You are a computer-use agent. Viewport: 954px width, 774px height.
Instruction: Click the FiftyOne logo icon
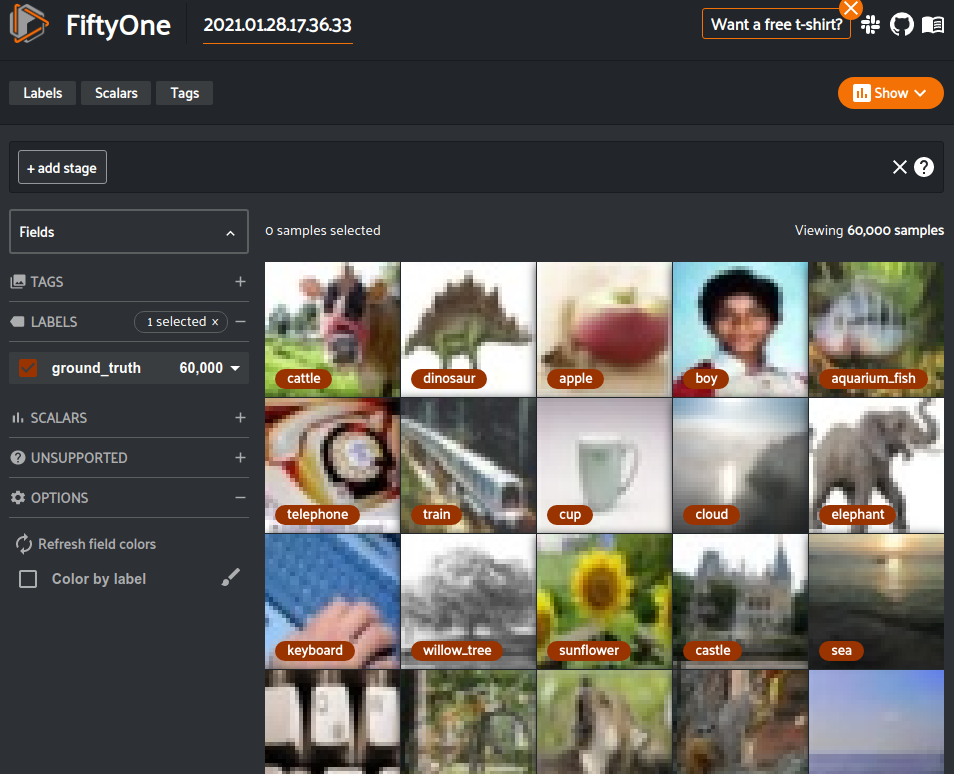(29, 24)
